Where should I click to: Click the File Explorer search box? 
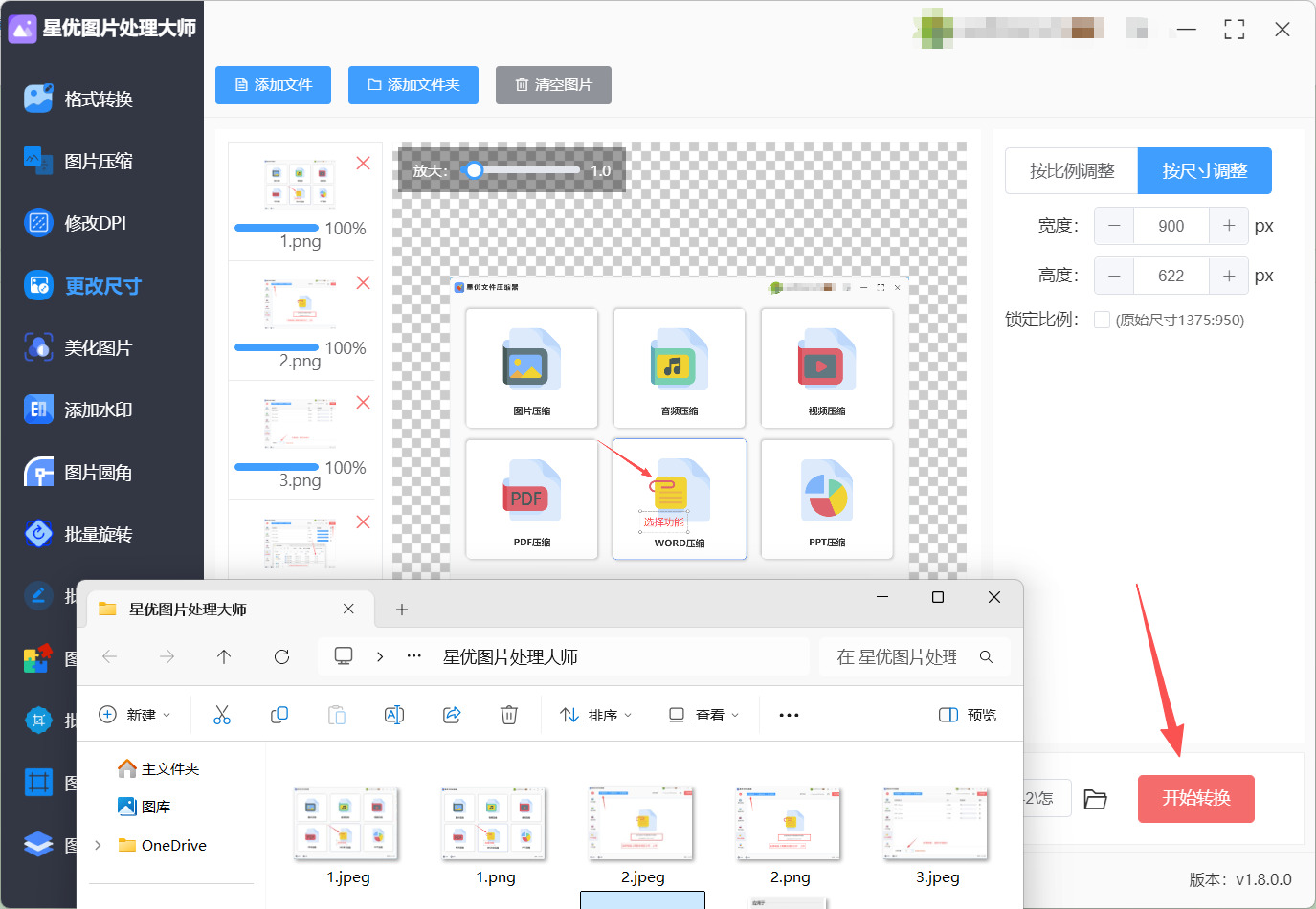[x=914, y=656]
